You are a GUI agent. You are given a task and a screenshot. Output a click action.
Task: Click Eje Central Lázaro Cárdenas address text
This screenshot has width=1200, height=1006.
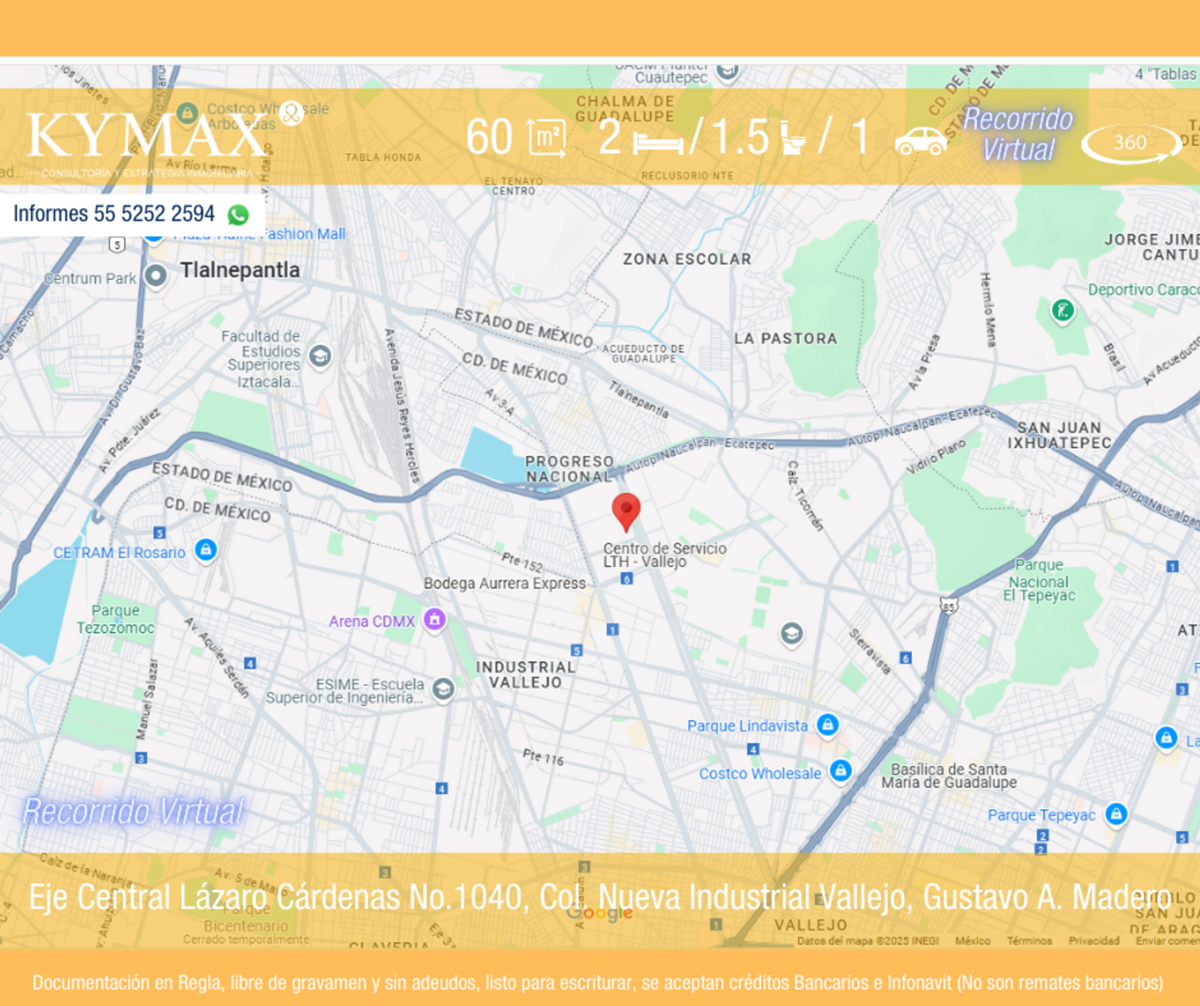pyautogui.click(x=600, y=897)
